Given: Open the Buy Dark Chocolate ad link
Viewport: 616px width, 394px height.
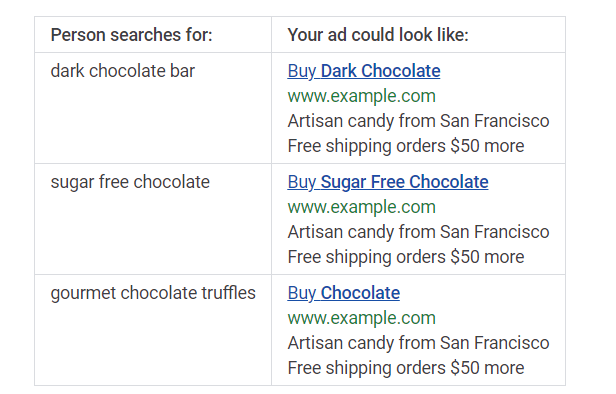Looking at the screenshot, I should coord(364,71).
